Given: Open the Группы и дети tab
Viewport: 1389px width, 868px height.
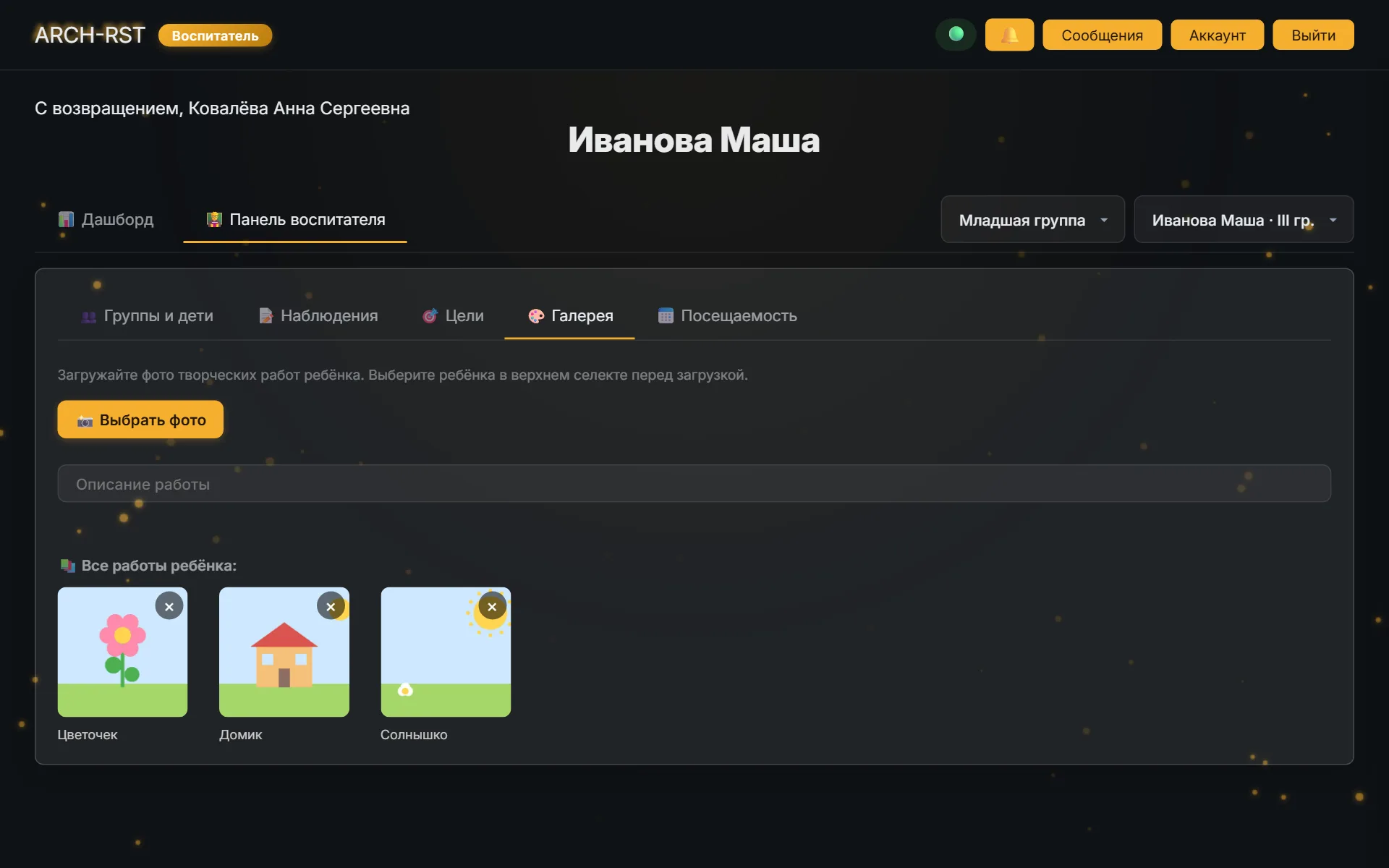Looking at the screenshot, I should point(147,316).
